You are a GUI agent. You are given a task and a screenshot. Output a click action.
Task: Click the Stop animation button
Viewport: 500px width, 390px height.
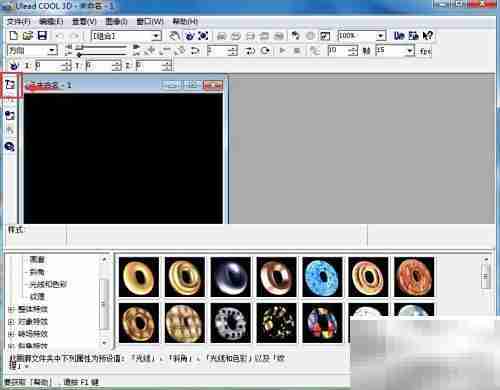coord(297,51)
